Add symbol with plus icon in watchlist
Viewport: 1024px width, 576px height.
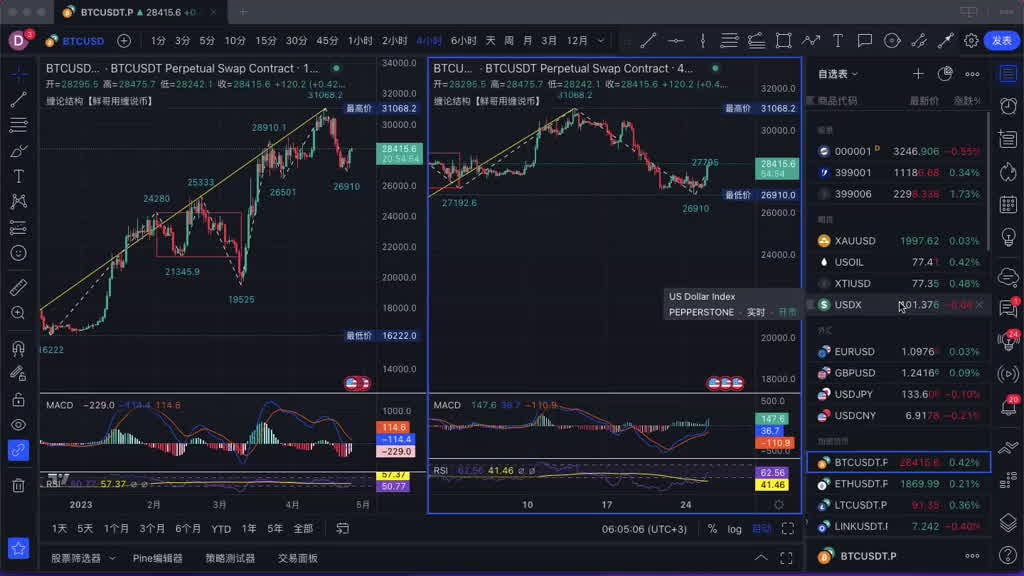pos(918,74)
